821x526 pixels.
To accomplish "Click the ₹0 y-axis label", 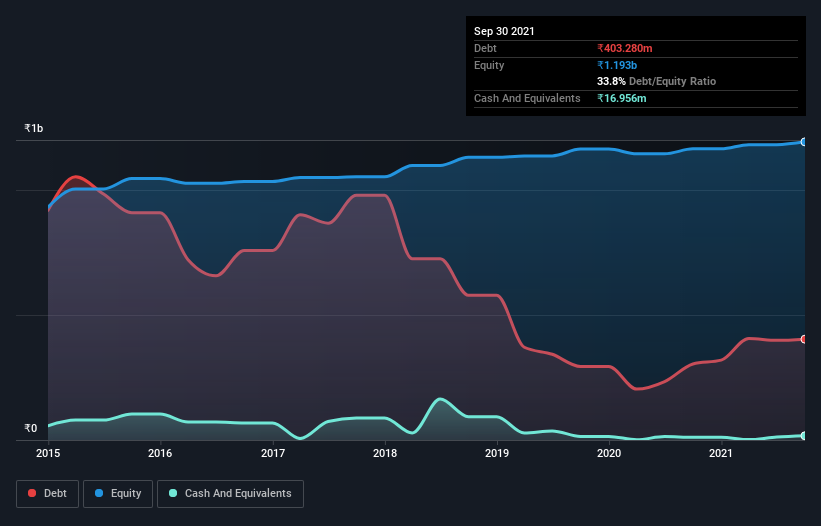I will tap(31, 428).
